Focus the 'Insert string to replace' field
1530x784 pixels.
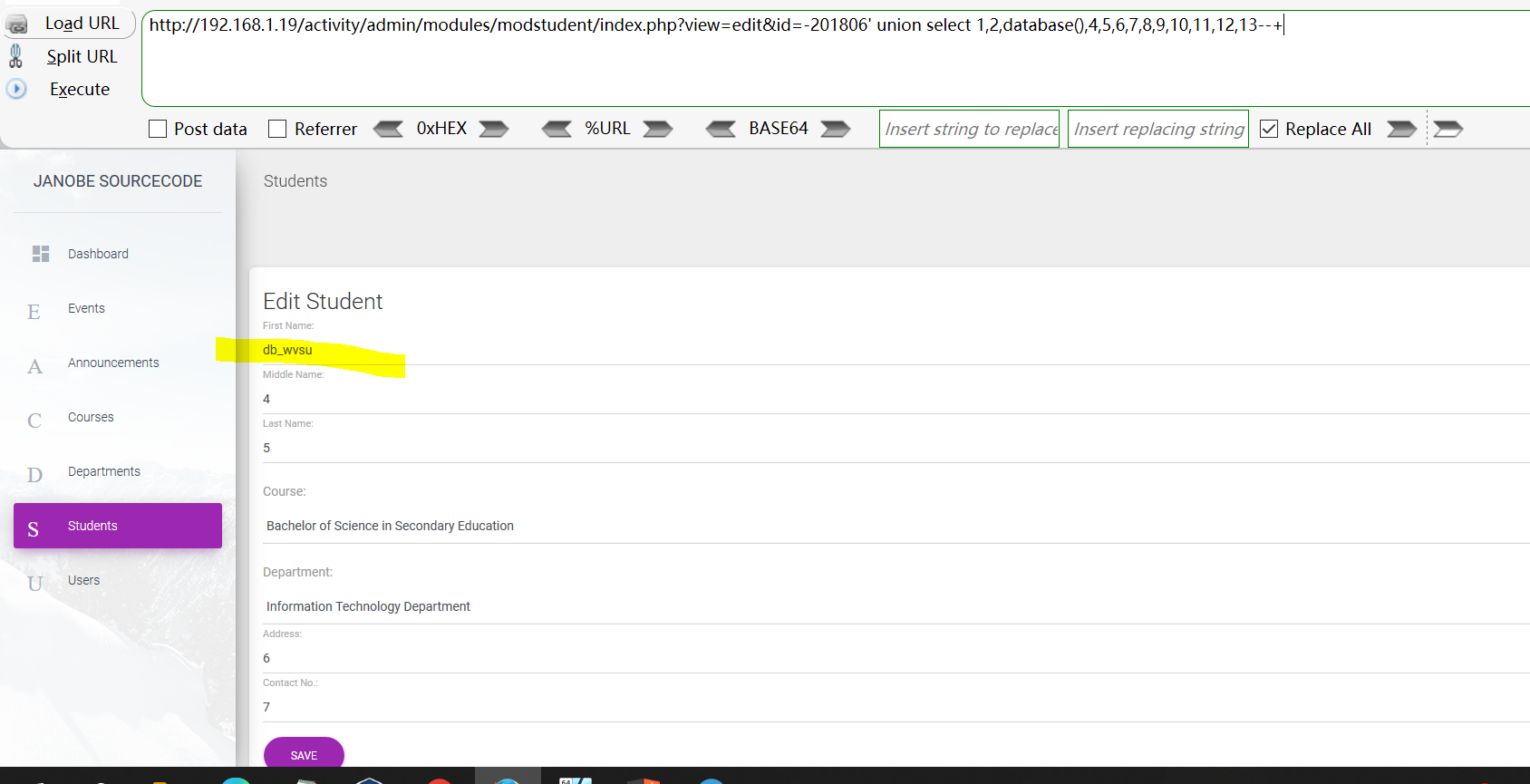pyautogui.click(x=969, y=129)
